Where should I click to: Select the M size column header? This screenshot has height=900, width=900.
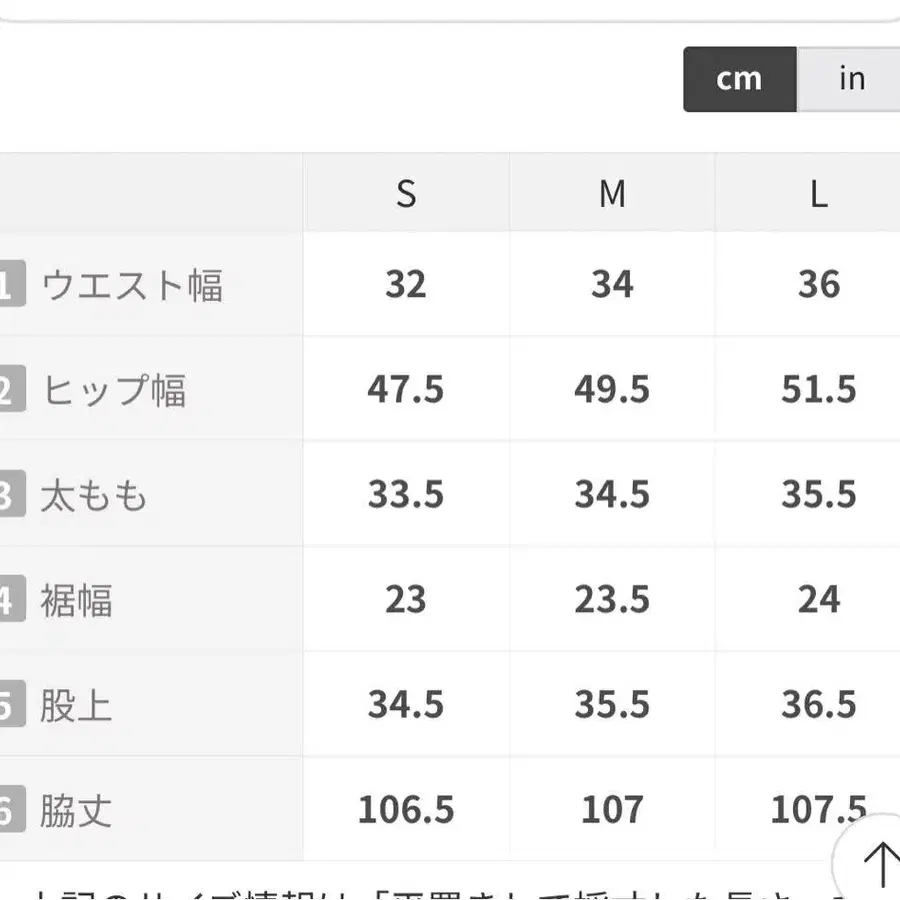coord(612,193)
